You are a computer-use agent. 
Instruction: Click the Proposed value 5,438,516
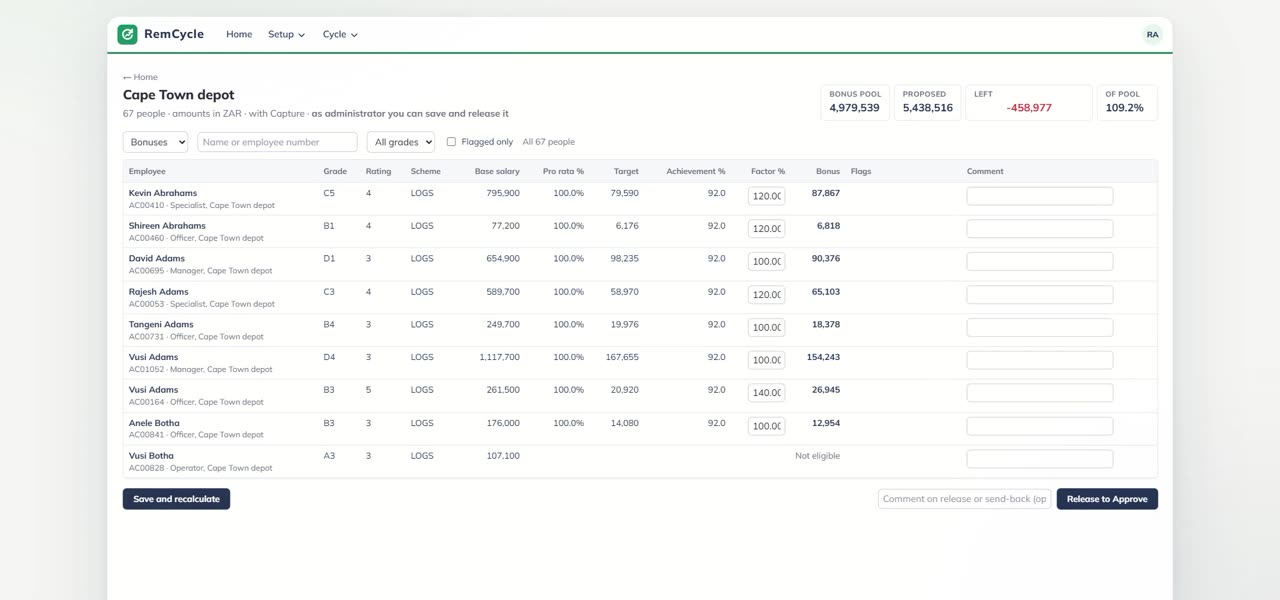tap(928, 108)
